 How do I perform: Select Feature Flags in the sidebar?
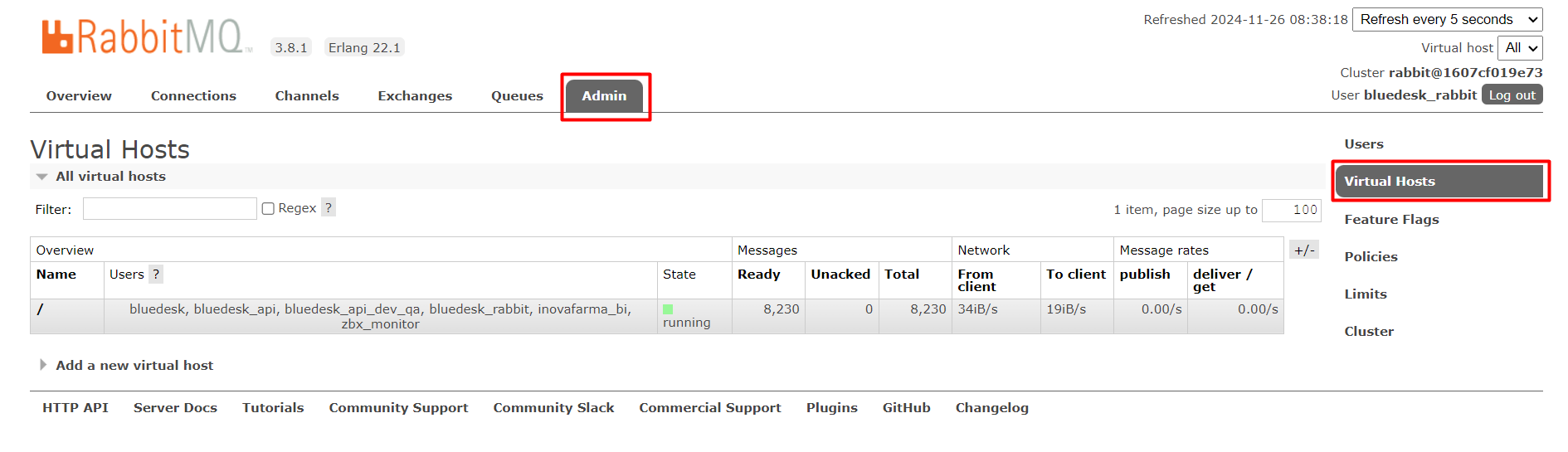tap(1391, 219)
